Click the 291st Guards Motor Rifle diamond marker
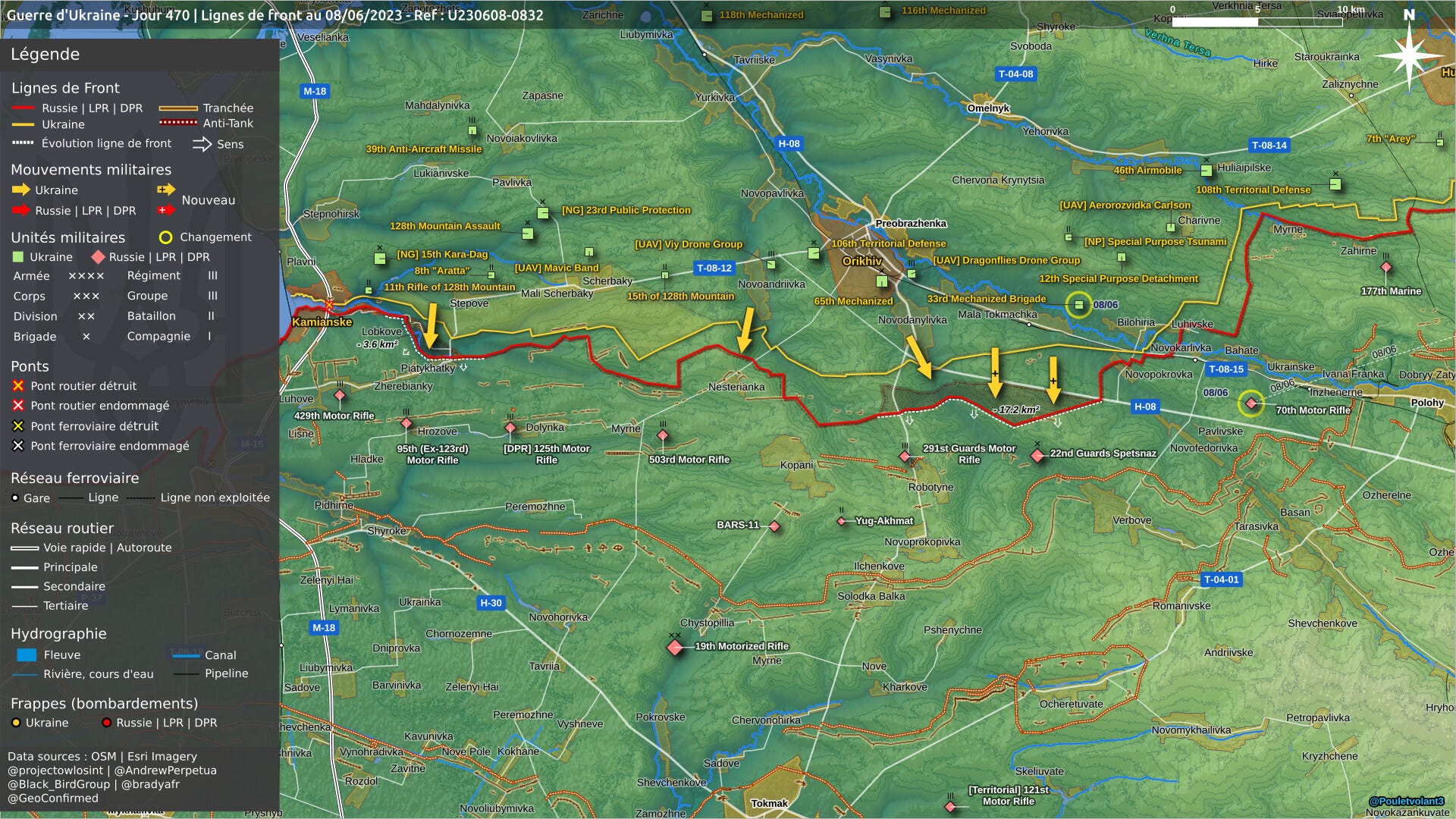Screen dimensions: 1456x819 click(x=905, y=457)
